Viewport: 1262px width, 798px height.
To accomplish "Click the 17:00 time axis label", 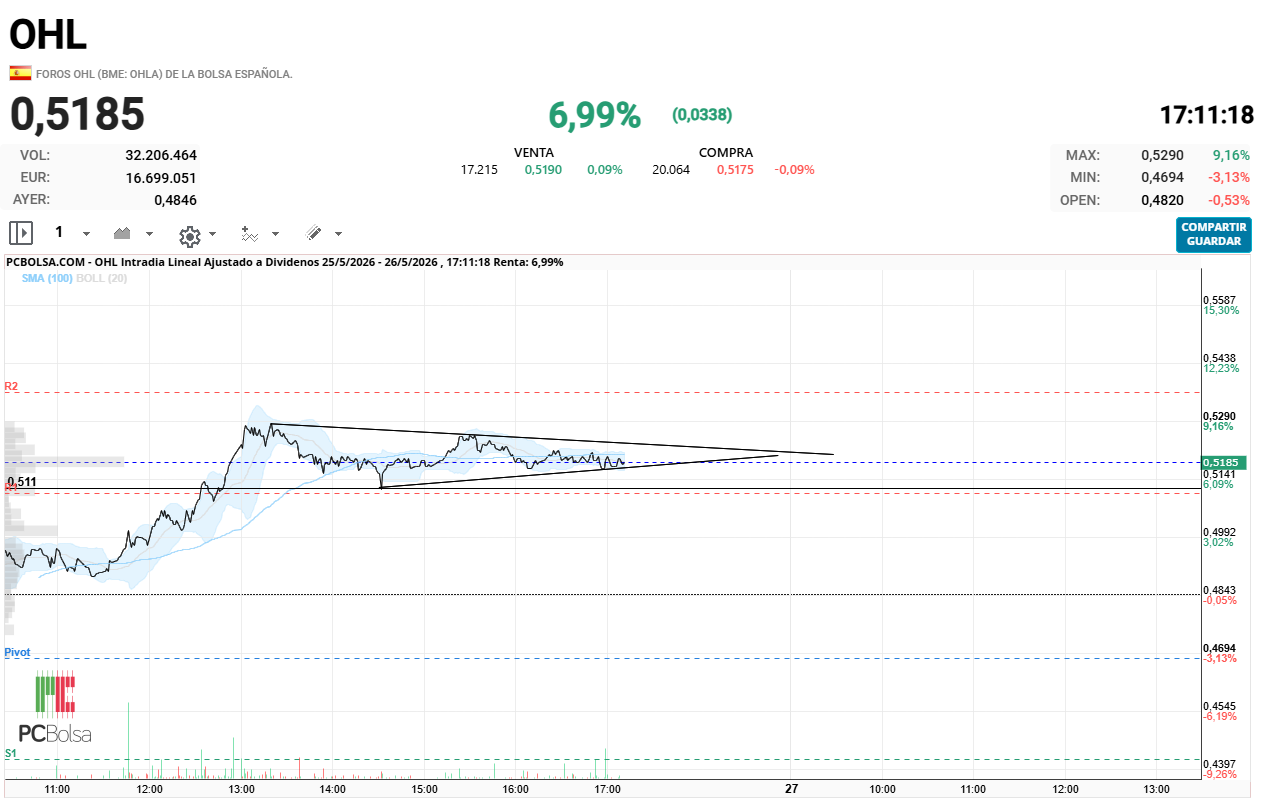I will click(608, 789).
